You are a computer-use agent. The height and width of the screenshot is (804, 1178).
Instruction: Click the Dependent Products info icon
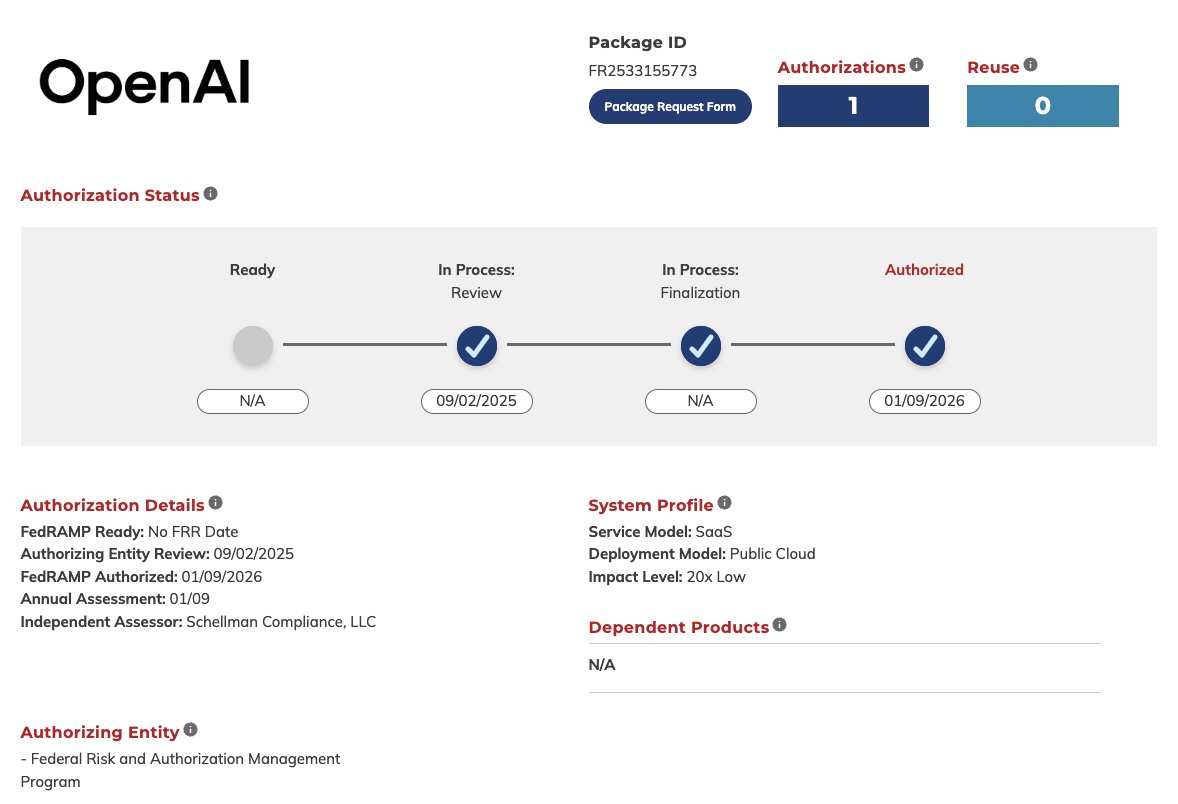tap(780, 624)
